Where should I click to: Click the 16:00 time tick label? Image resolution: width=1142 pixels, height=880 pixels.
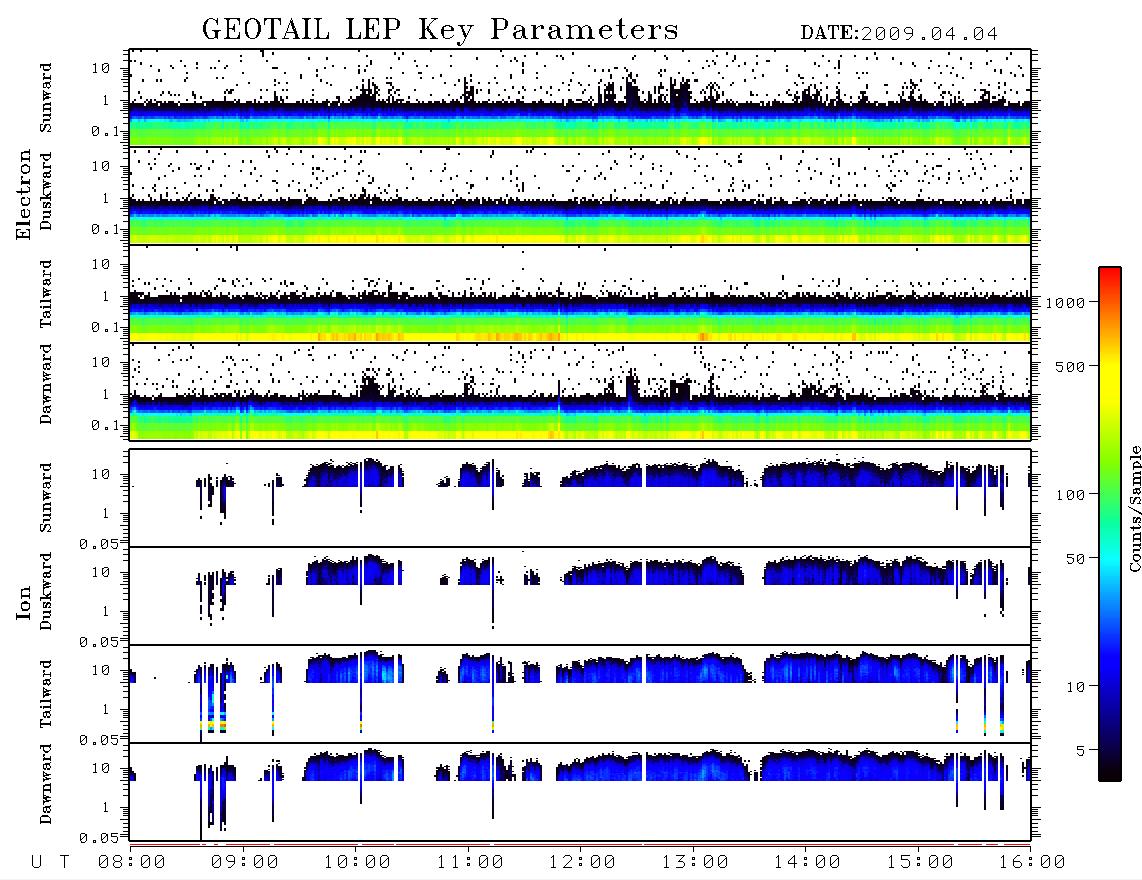[x=1033, y=863]
